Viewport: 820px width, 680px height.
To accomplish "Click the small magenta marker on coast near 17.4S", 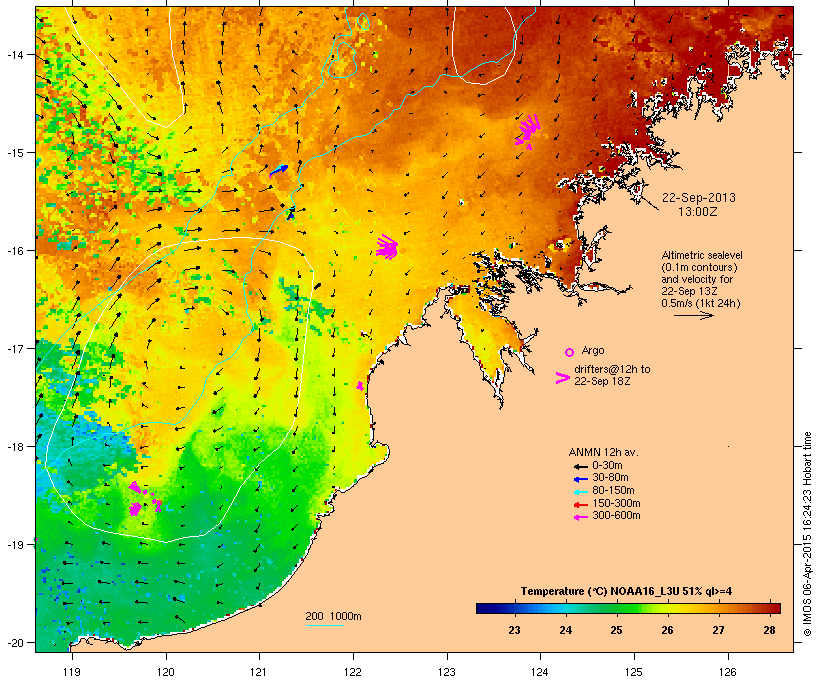I will click(360, 386).
